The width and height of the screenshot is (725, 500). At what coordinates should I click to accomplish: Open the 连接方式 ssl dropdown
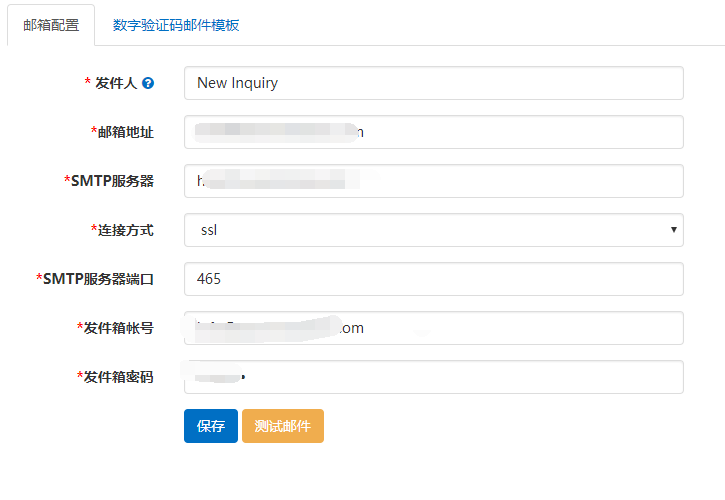[434, 230]
